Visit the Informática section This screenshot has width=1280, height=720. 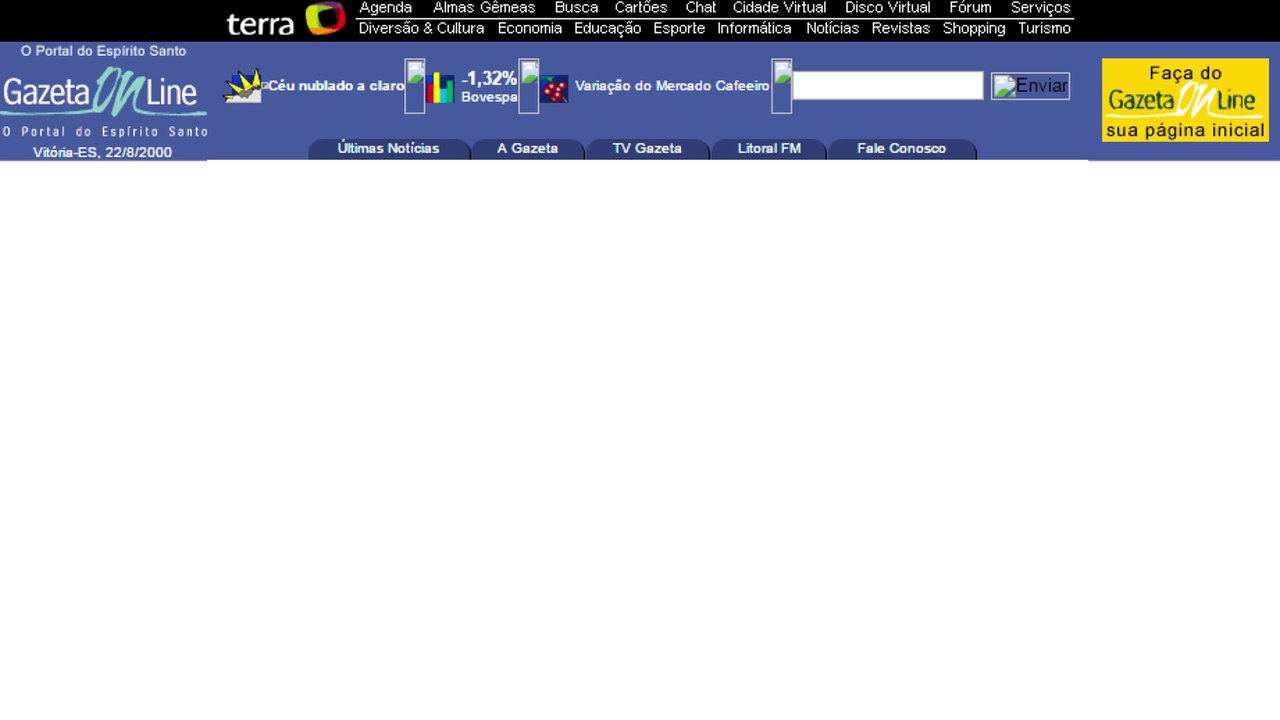[x=754, y=29]
